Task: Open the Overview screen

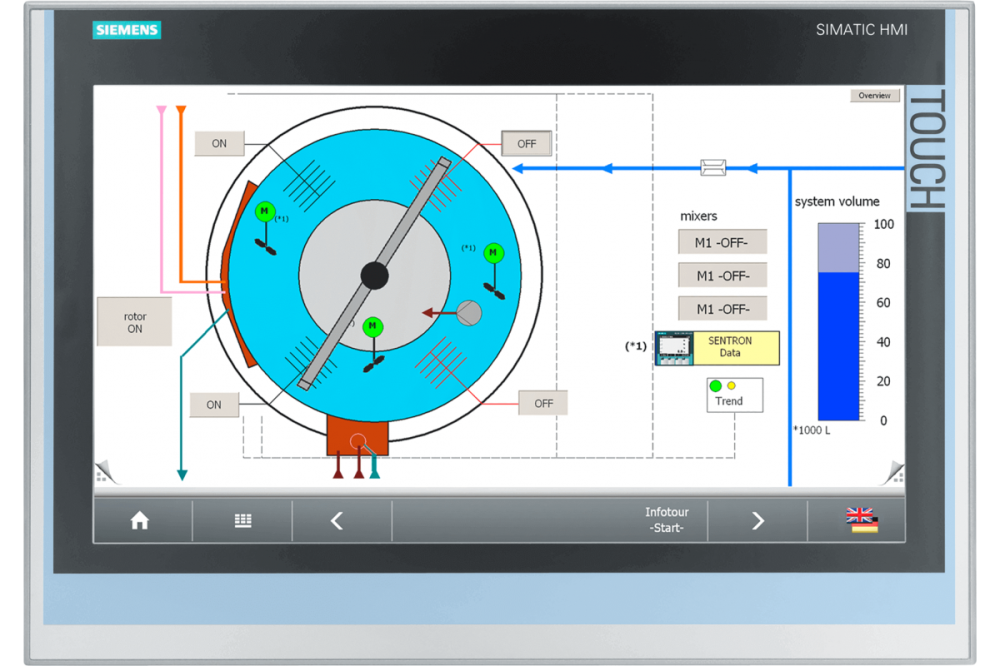Action: (x=875, y=96)
